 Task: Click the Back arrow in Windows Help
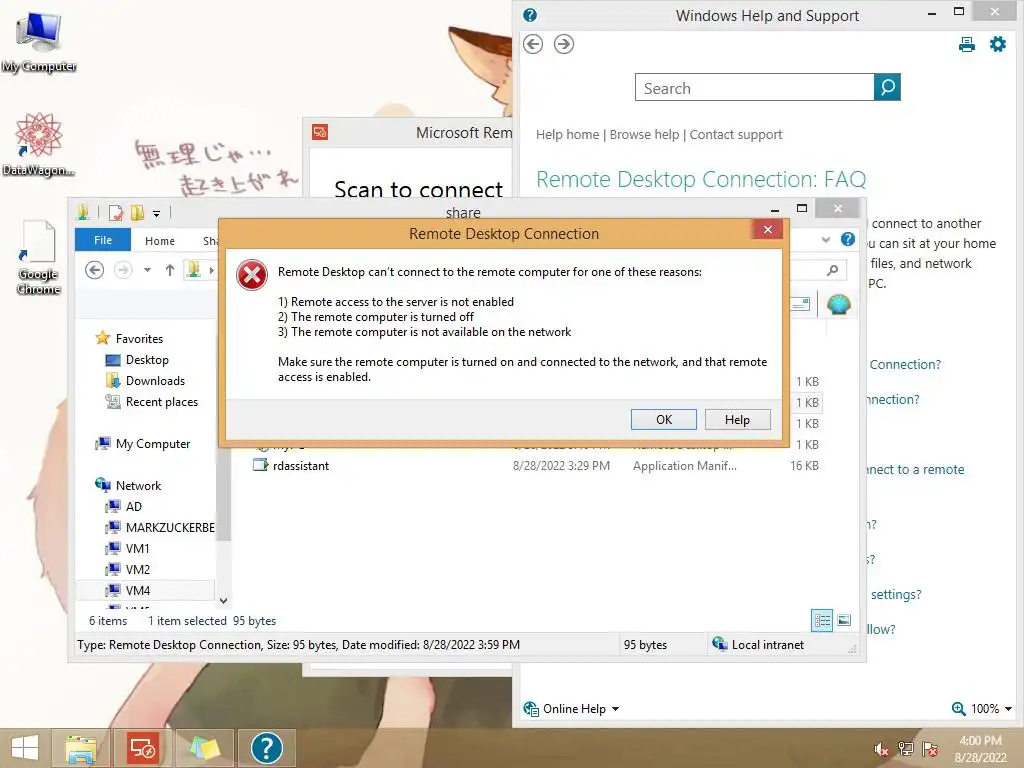(x=533, y=44)
